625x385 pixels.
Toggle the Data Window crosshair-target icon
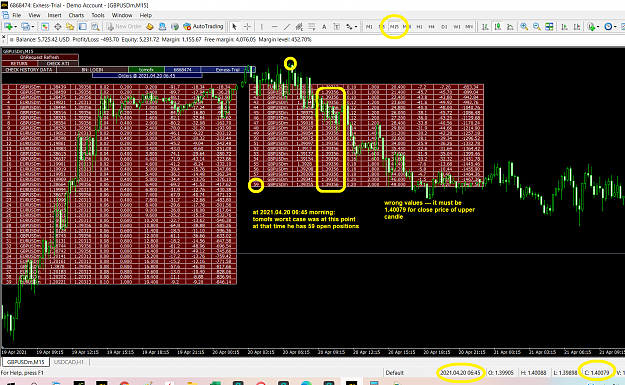click(x=57, y=26)
